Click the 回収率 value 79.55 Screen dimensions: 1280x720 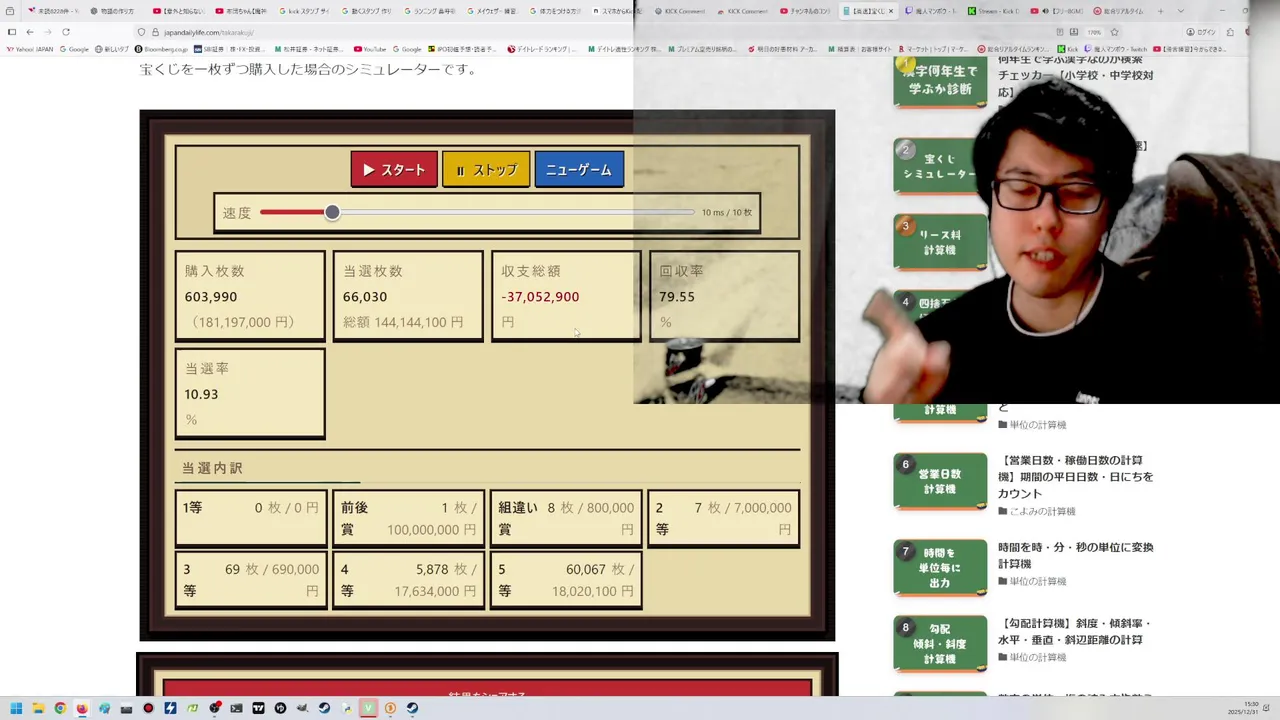[x=677, y=297]
